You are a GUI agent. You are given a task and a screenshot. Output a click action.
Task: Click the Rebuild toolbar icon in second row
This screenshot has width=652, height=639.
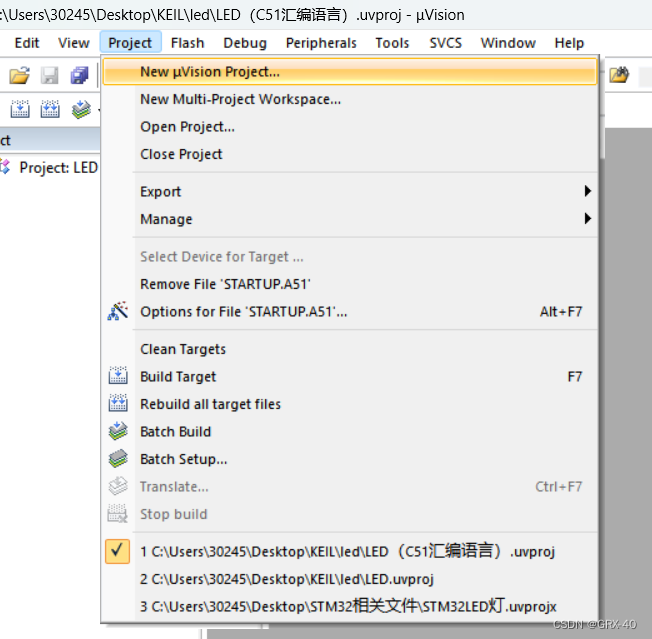(50, 109)
